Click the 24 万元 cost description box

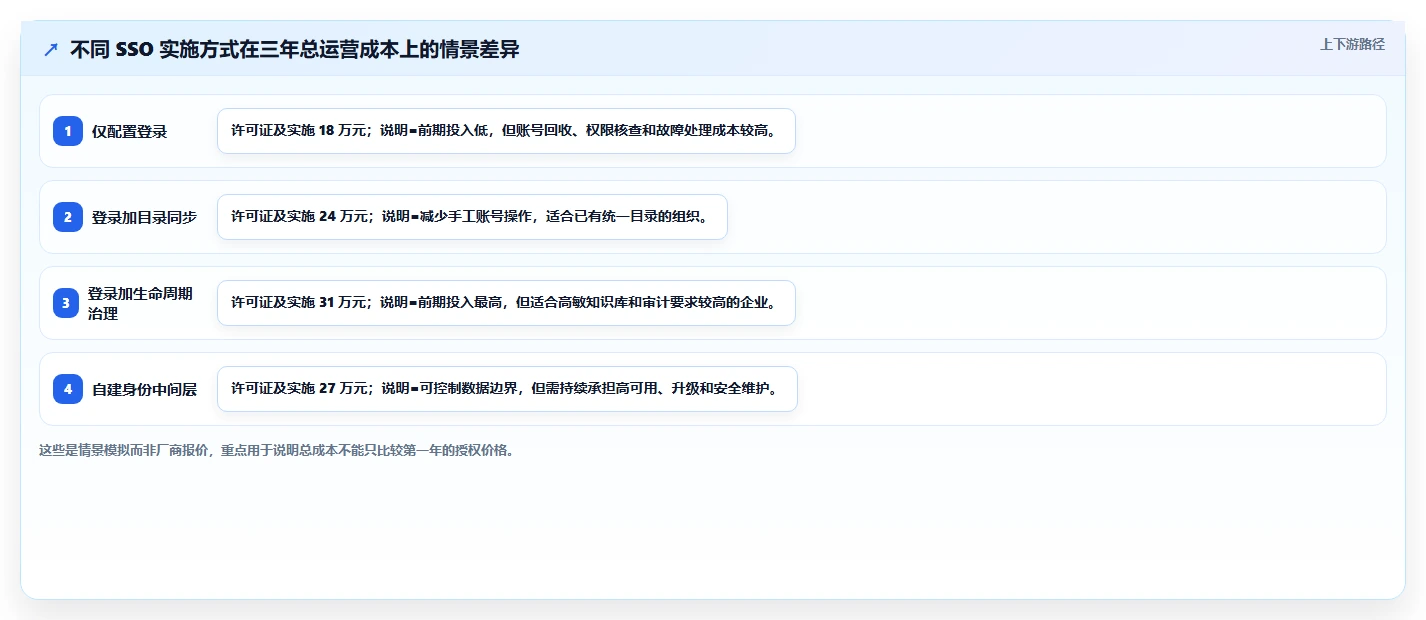pyautogui.click(x=472, y=217)
